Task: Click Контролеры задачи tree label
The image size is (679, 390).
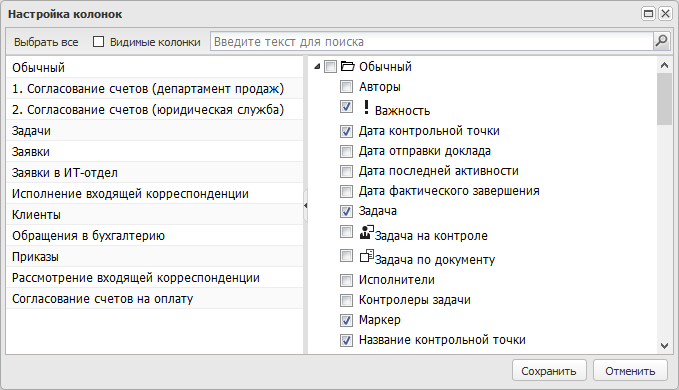Action: tap(414, 300)
